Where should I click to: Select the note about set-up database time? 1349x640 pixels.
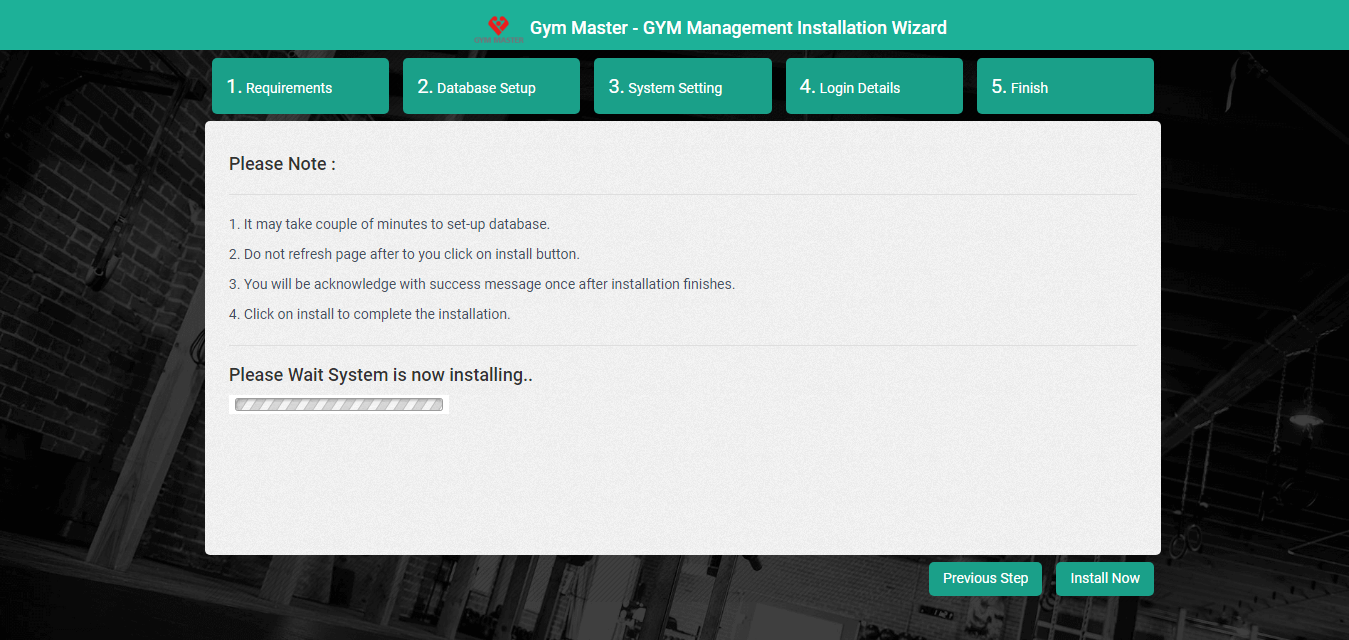click(x=389, y=224)
